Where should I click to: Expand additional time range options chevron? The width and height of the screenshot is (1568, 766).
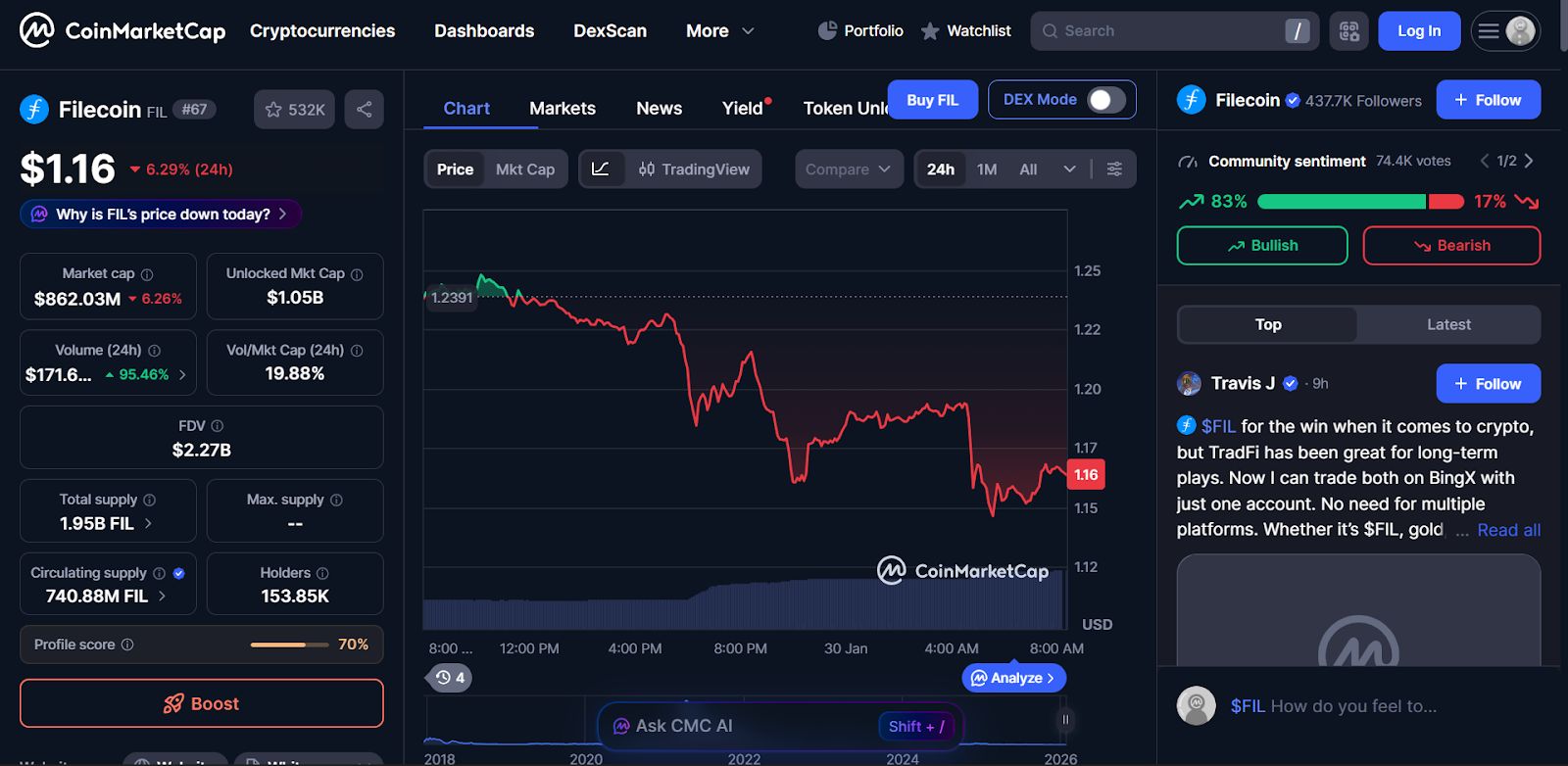1069,169
